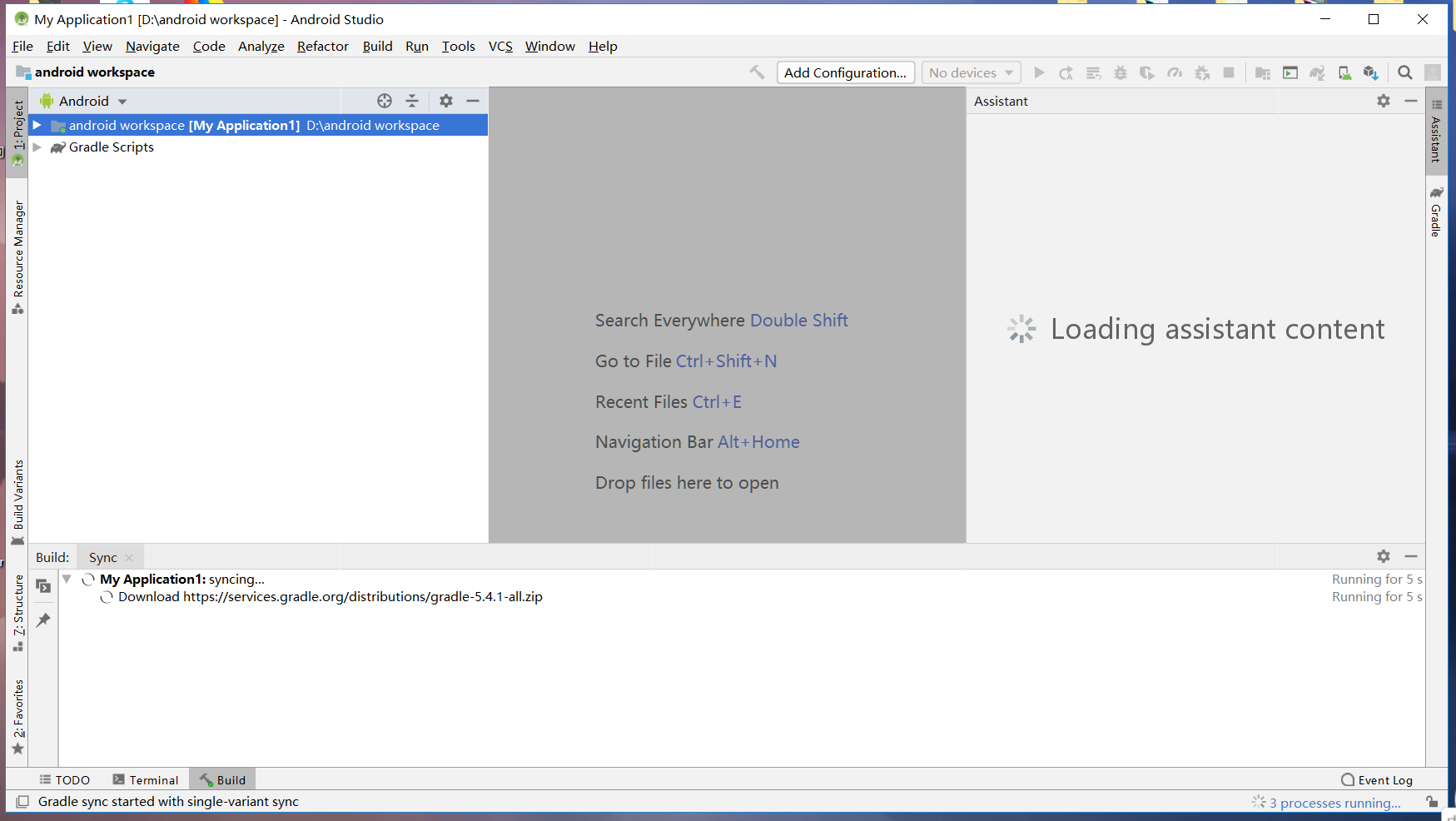Collapse My Application1 syncing entry
Image resolution: width=1456 pixels, height=821 pixels.
pyautogui.click(x=67, y=579)
